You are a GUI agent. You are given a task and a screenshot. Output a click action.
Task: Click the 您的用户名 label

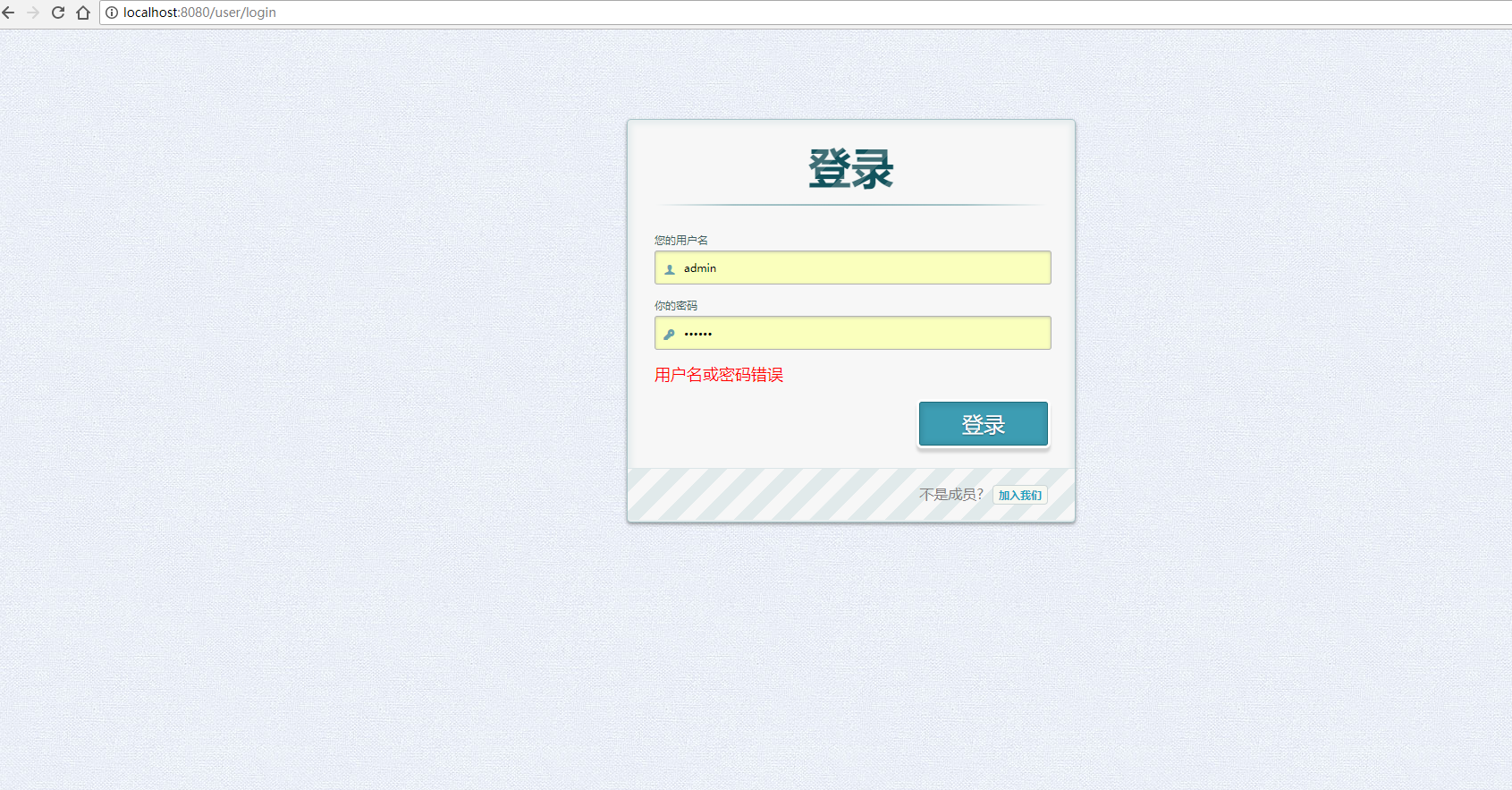680,240
